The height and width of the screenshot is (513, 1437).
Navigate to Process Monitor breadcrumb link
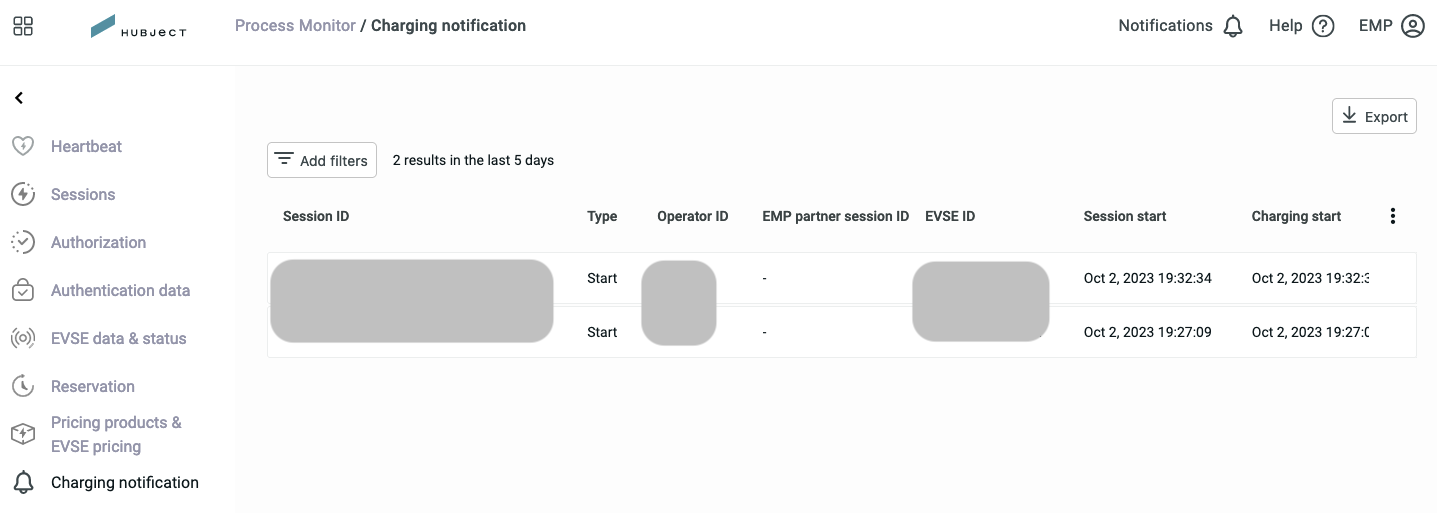pyautogui.click(x=295, y=26)
